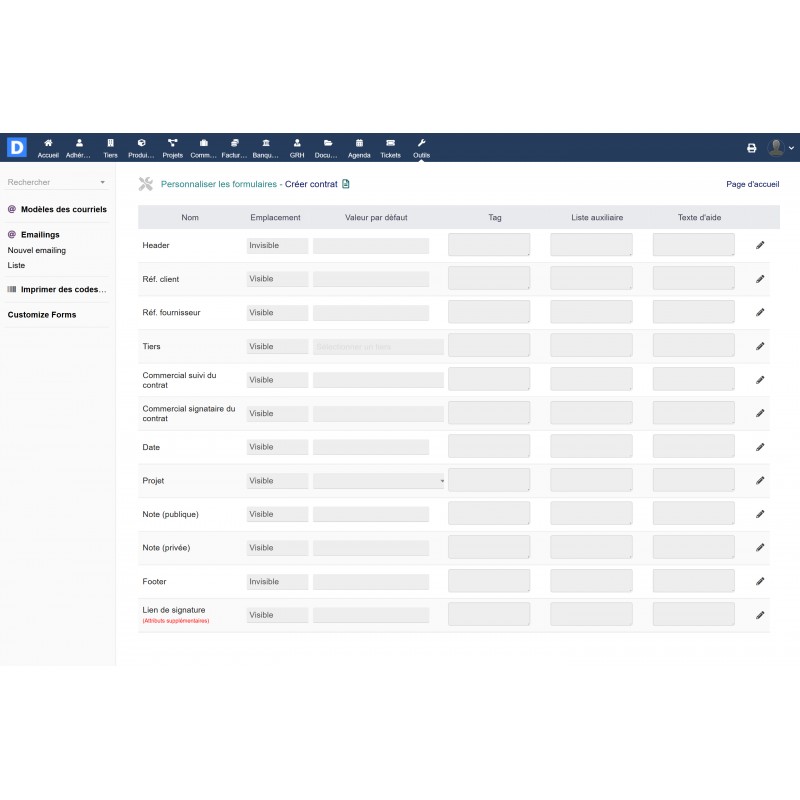Open the Accueil menu
The height and width of the screenshot is (800, 800).
coord(48,146)
